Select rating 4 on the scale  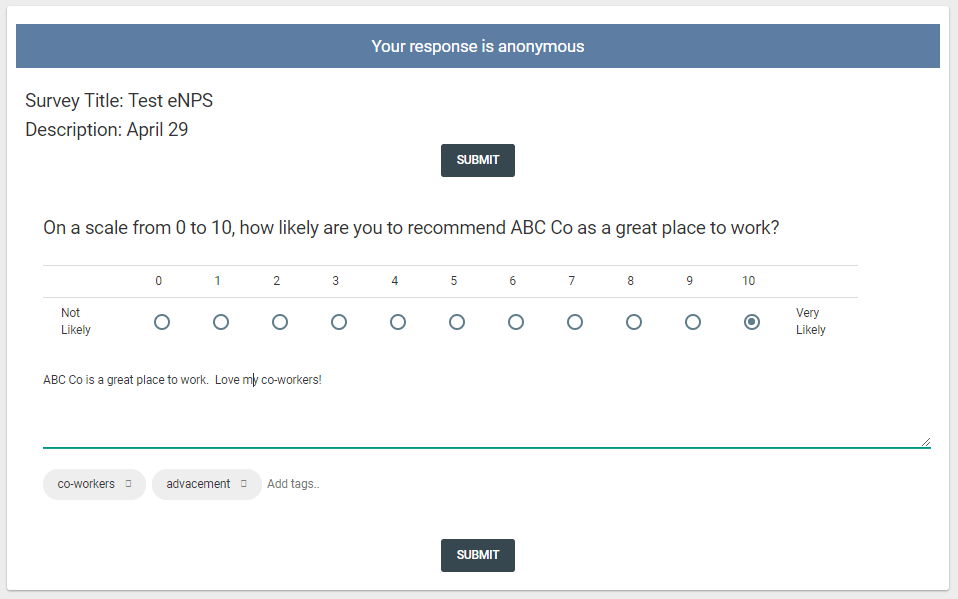398,322
